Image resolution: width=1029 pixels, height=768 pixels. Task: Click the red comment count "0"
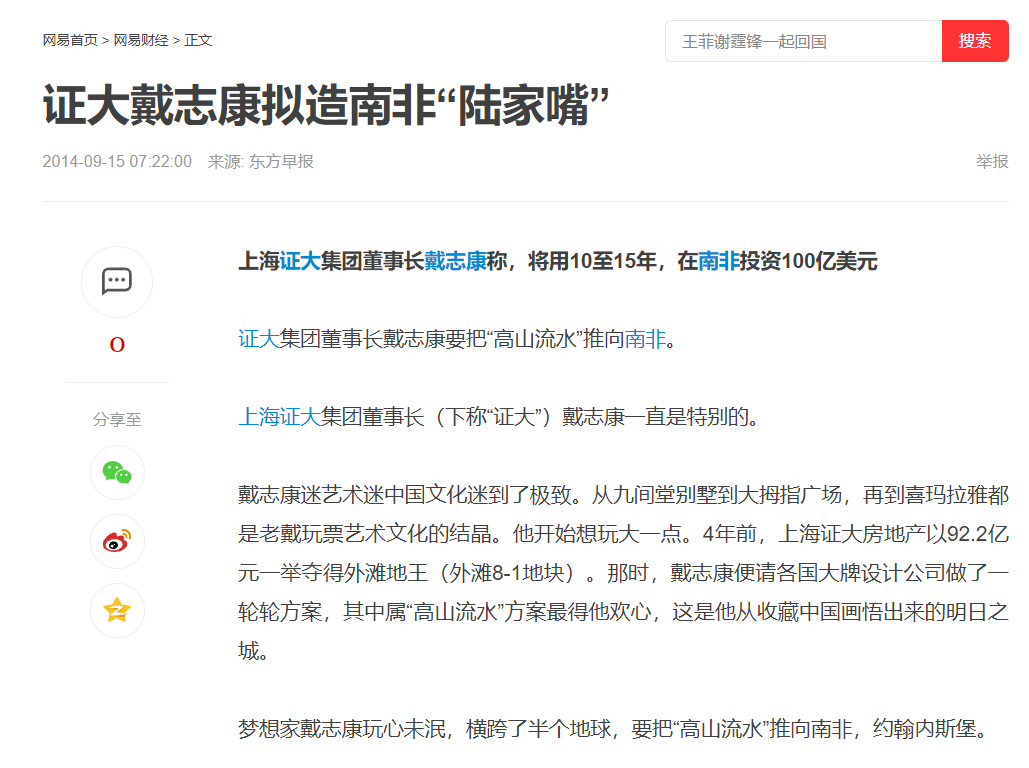(x=117, y=344)
